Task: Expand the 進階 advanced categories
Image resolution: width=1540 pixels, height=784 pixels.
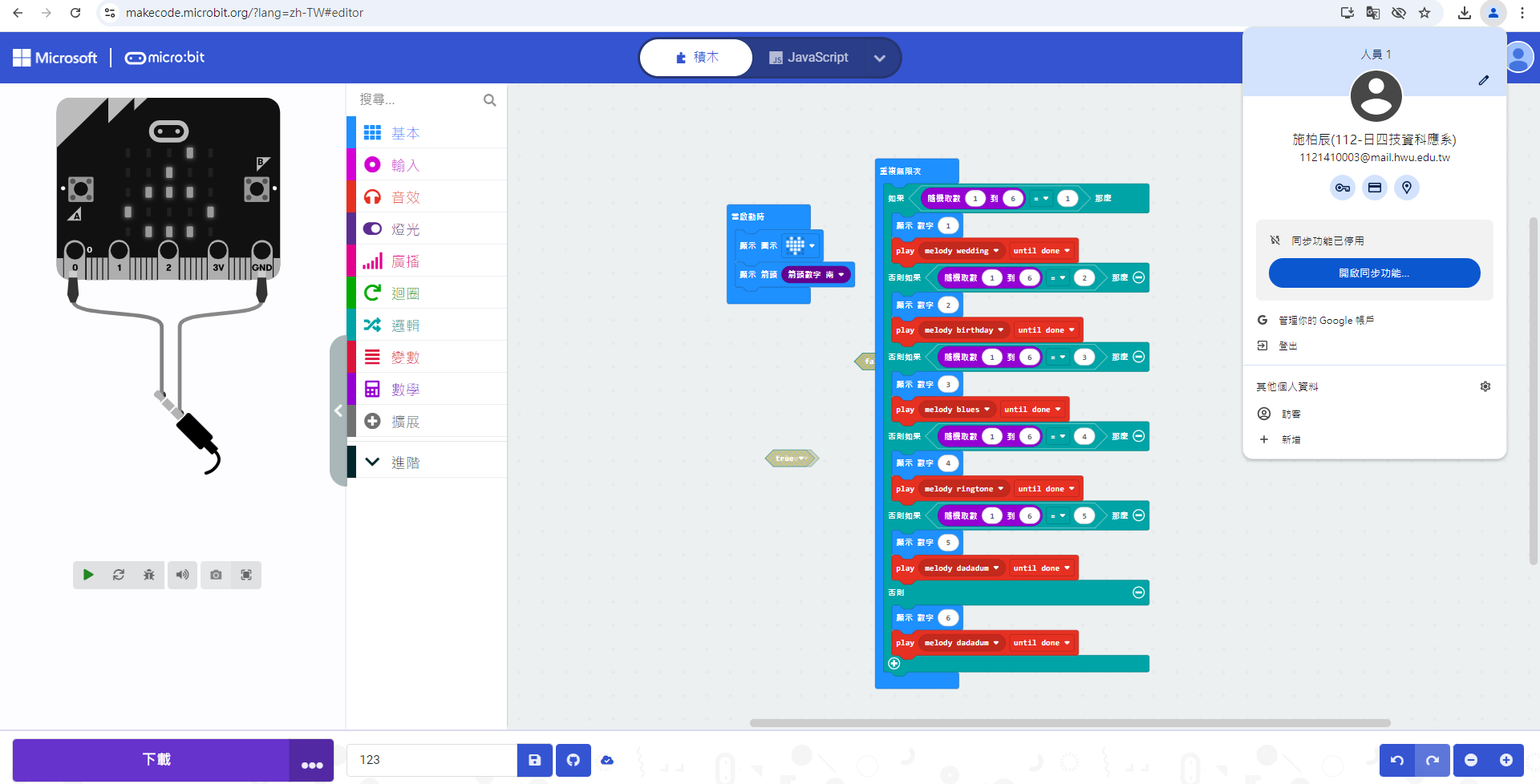Action: coord(405,463)
